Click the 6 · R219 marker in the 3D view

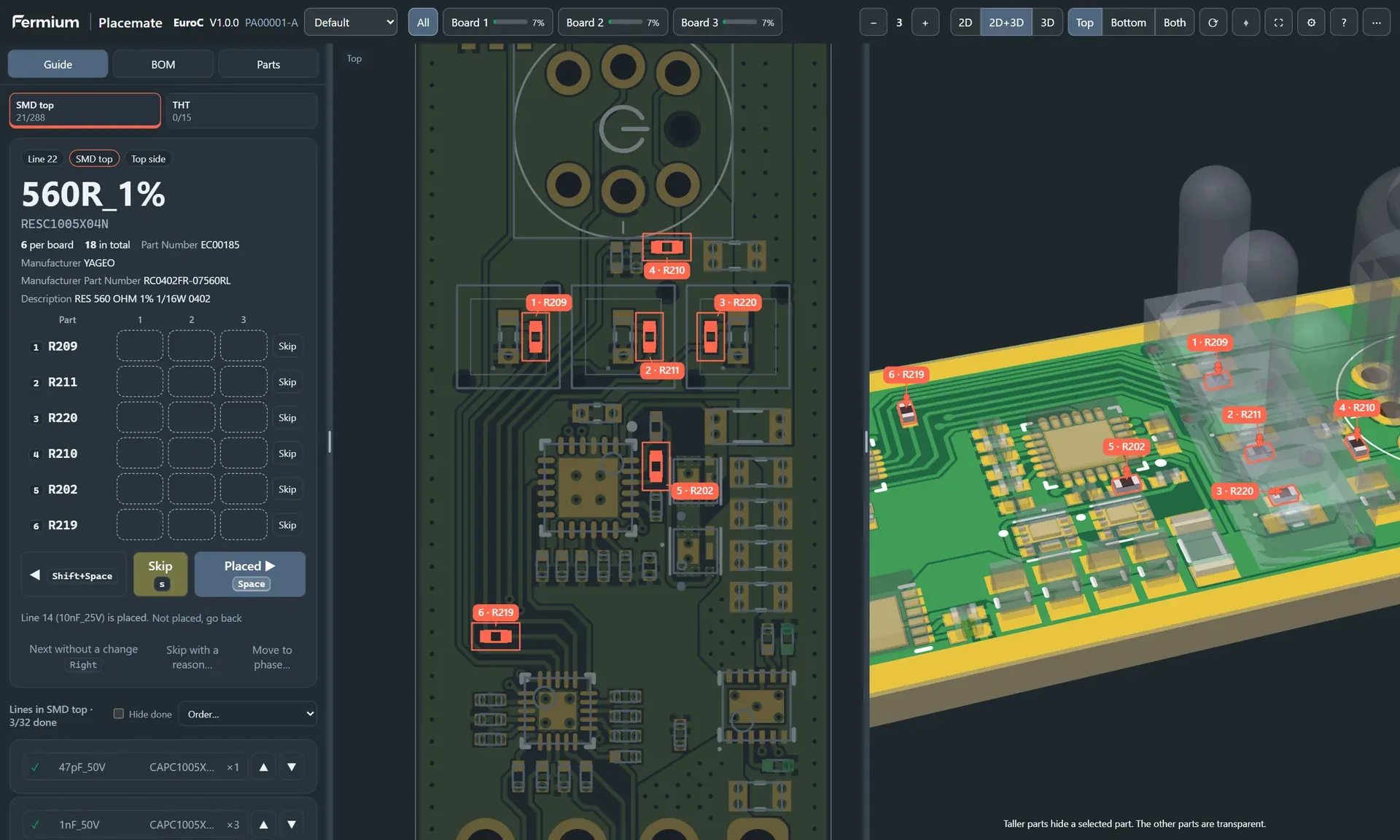click(906, 374)
